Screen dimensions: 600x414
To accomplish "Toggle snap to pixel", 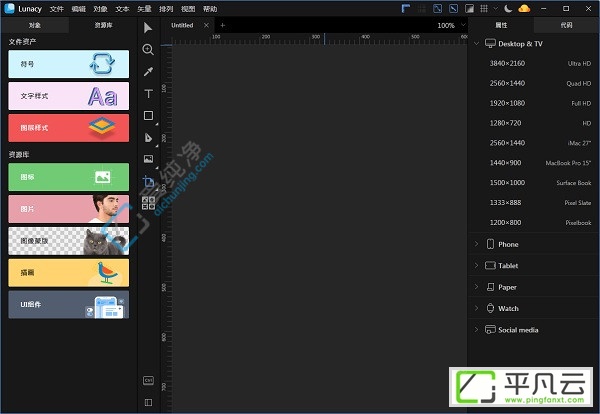I will (x=453, y=8).
